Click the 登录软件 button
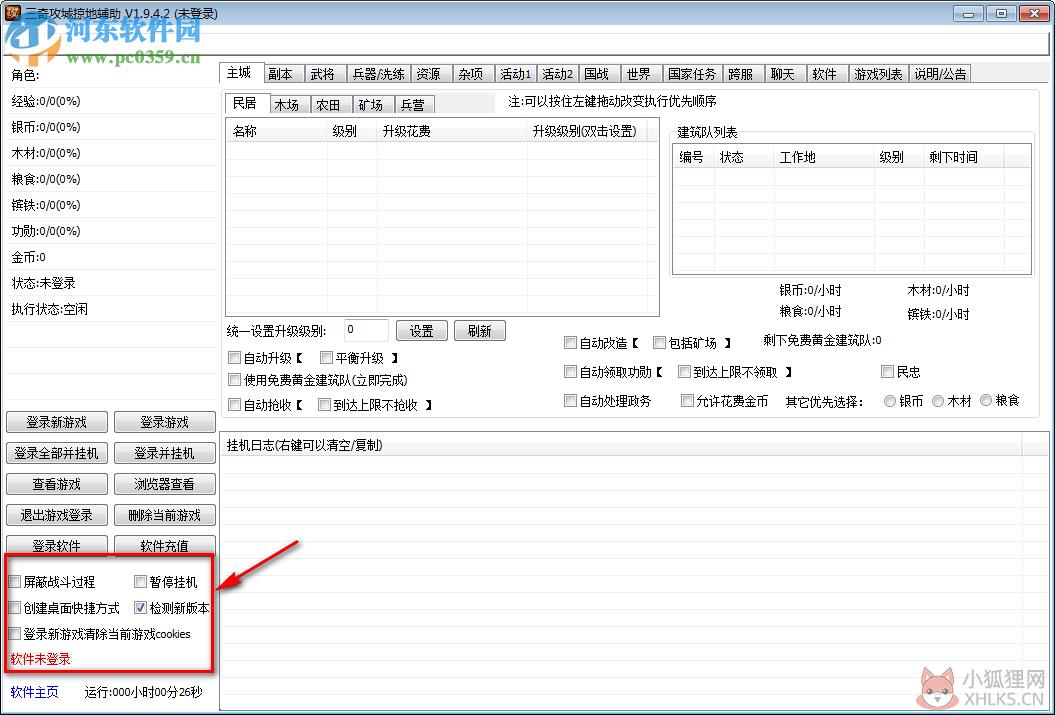Viewport: 1055px width, 715px height. pos(57,545)
